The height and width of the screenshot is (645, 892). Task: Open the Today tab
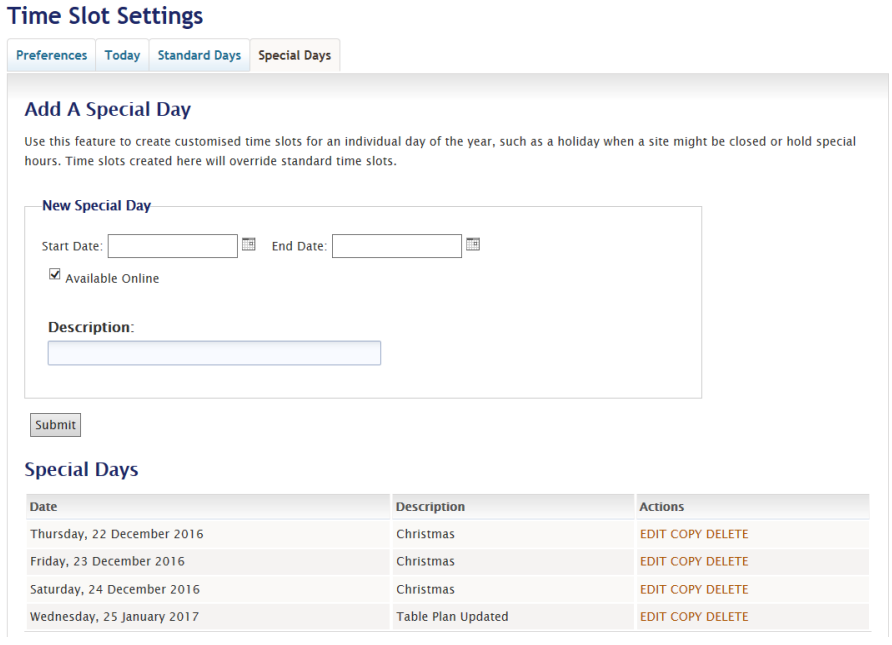point(122,56)
